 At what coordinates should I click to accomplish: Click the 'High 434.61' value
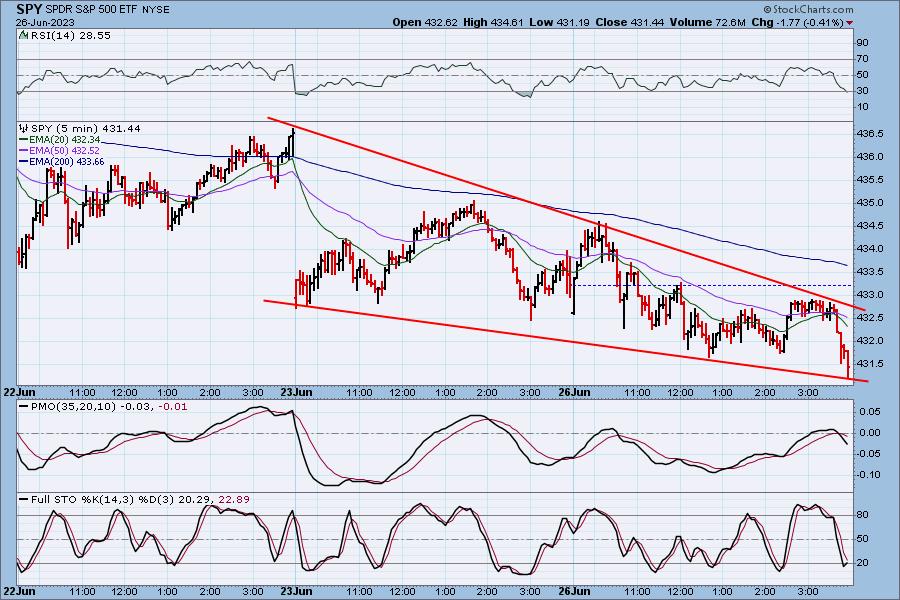pos(493,22)
